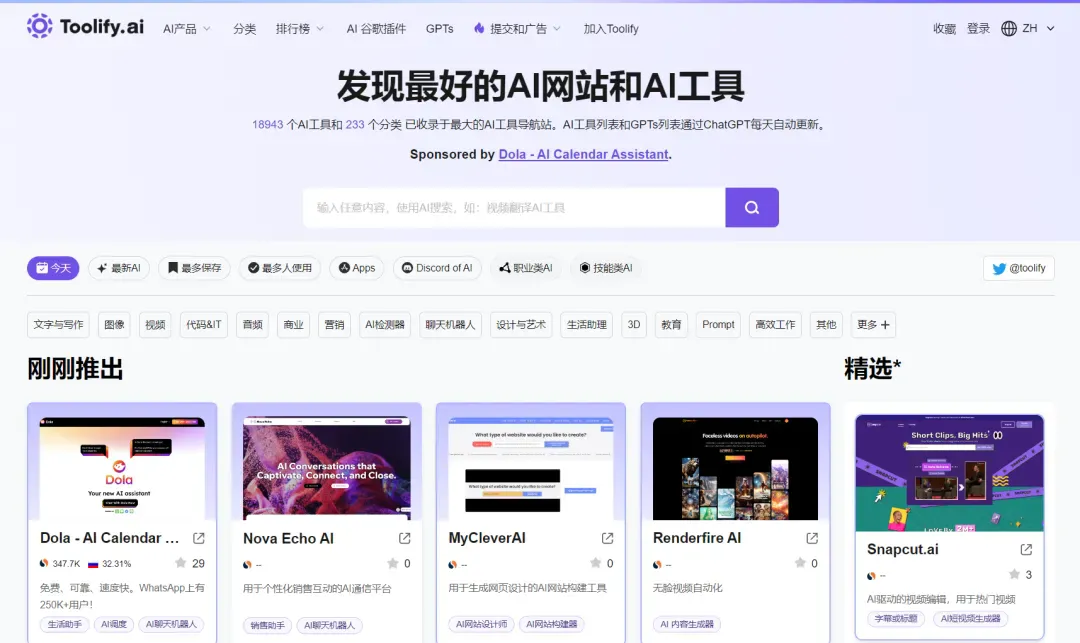Select AI检测器 category
The image size is (1080, 643).
coord(385,324)
